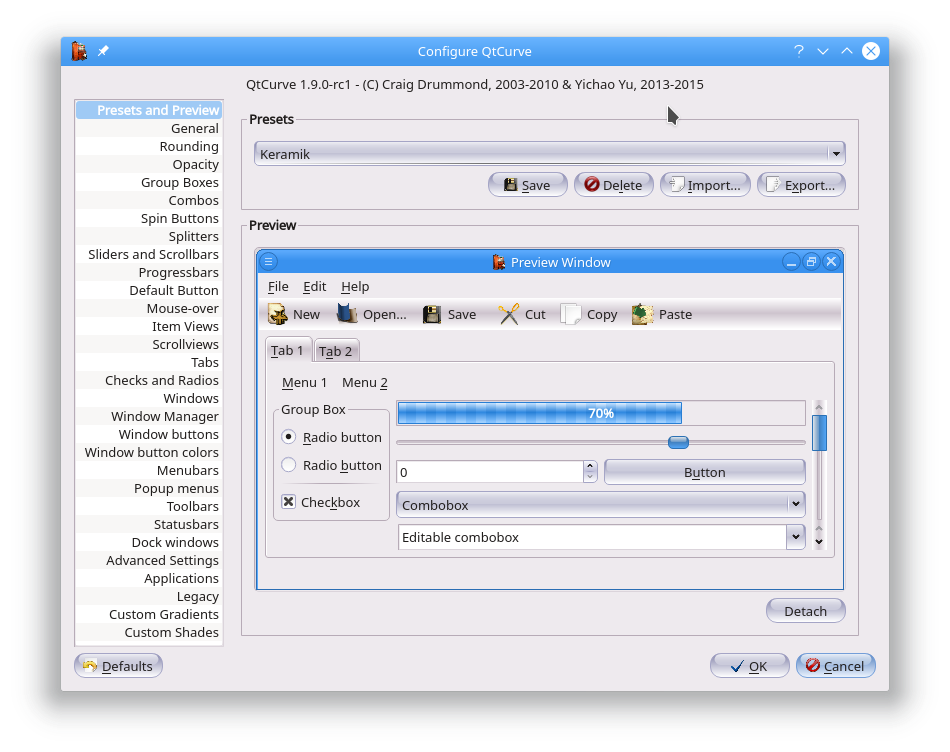
Task: Restore the Preview Window size
Action: pos(811,262)
